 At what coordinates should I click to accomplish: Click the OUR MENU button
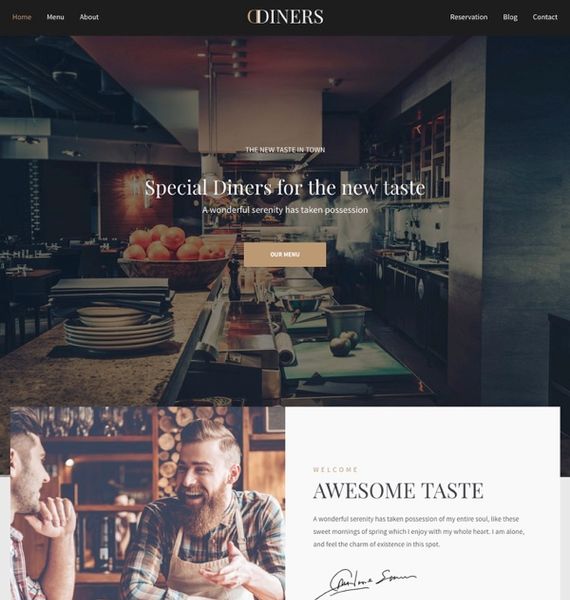coord(285,254)
